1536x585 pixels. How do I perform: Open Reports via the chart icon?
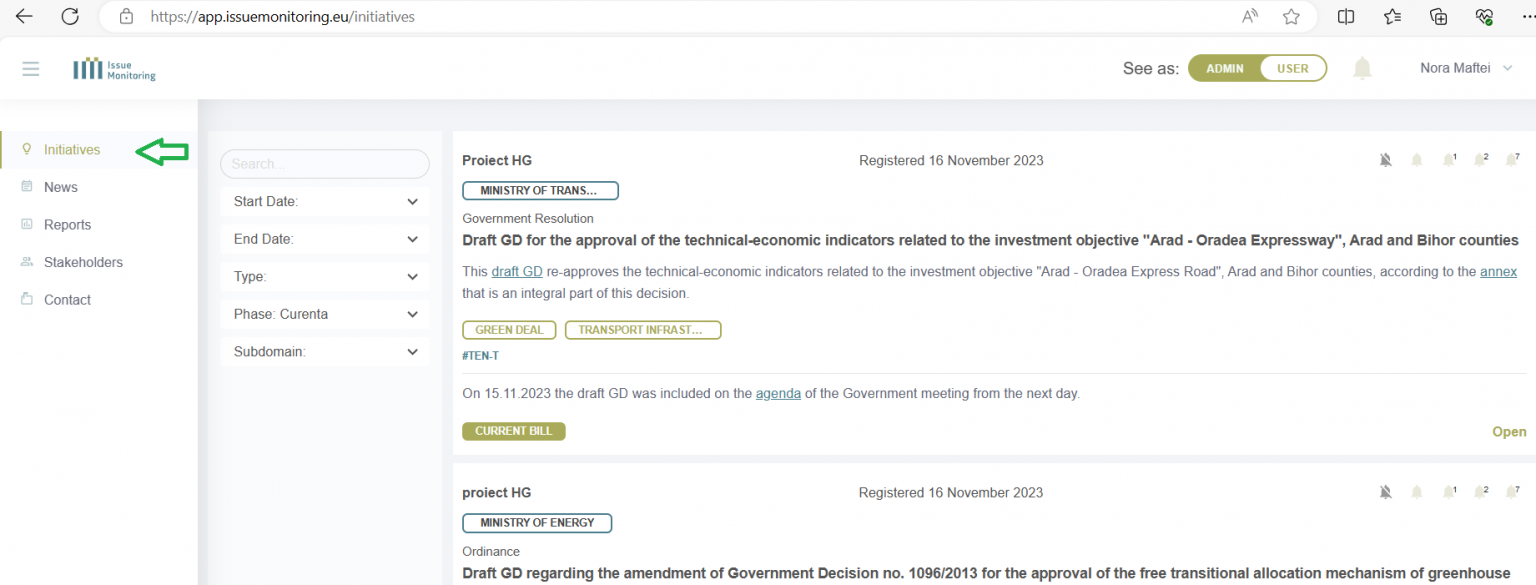point(28,224)
